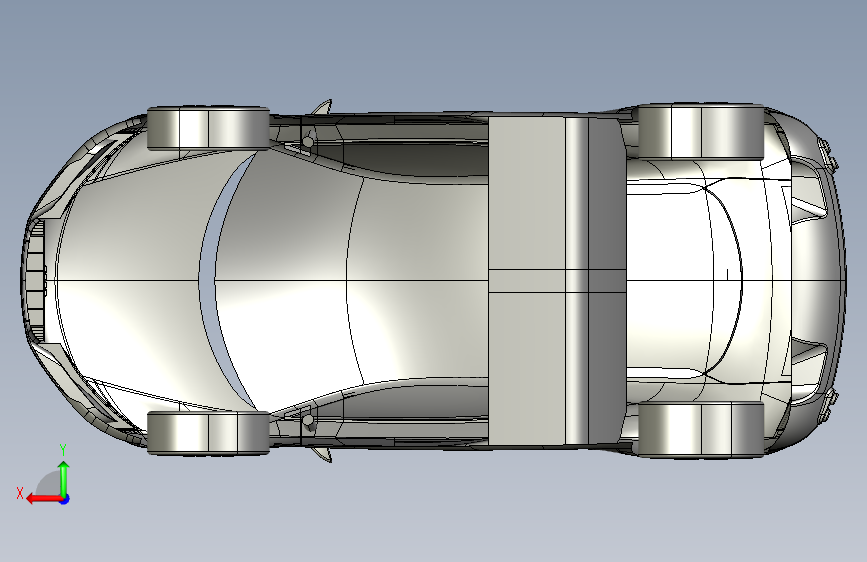
Task: Click the red X axis arrow of the triad
Action: pos(44,499)
